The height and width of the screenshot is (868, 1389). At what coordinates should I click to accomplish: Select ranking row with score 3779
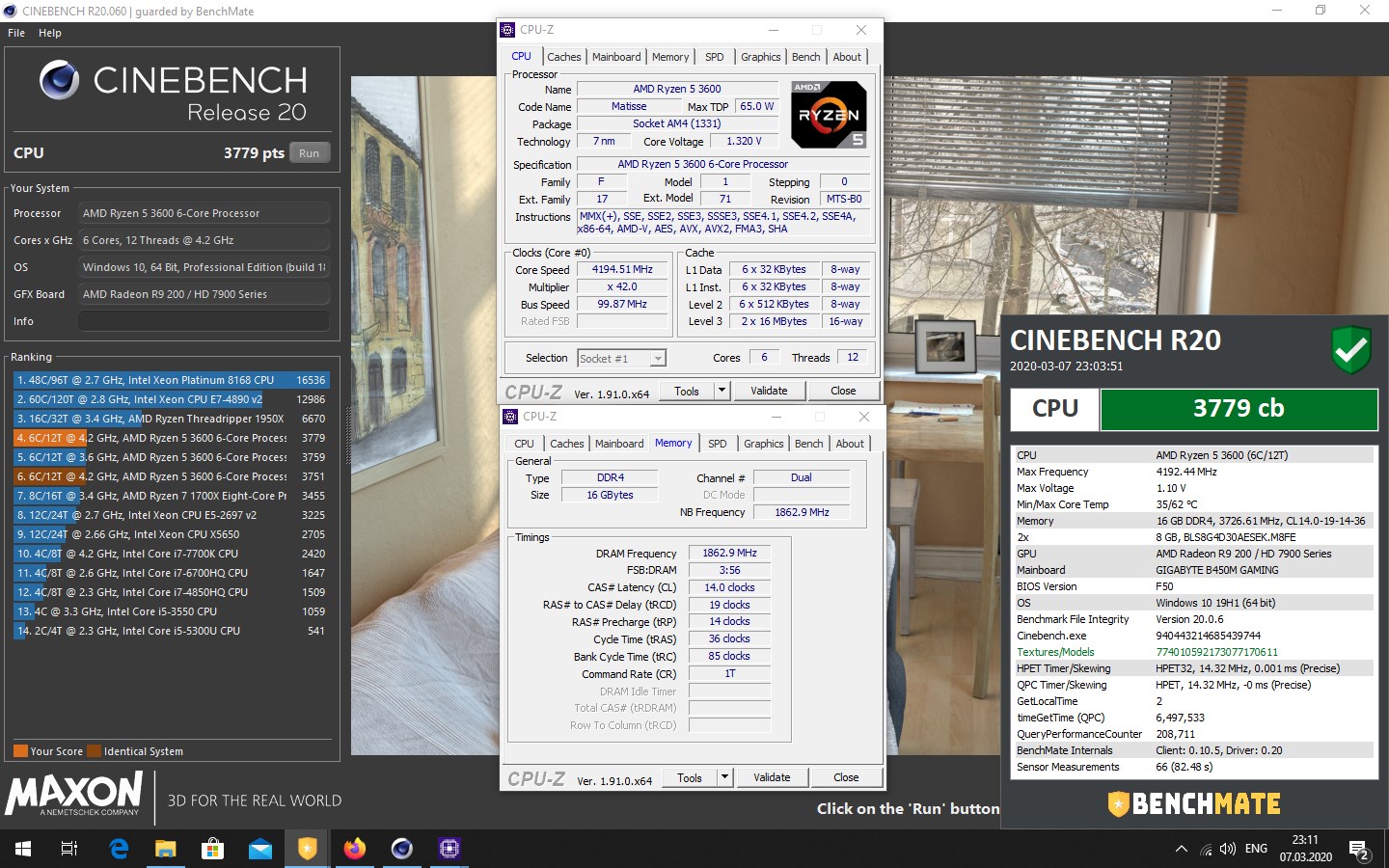click(171, 438)
